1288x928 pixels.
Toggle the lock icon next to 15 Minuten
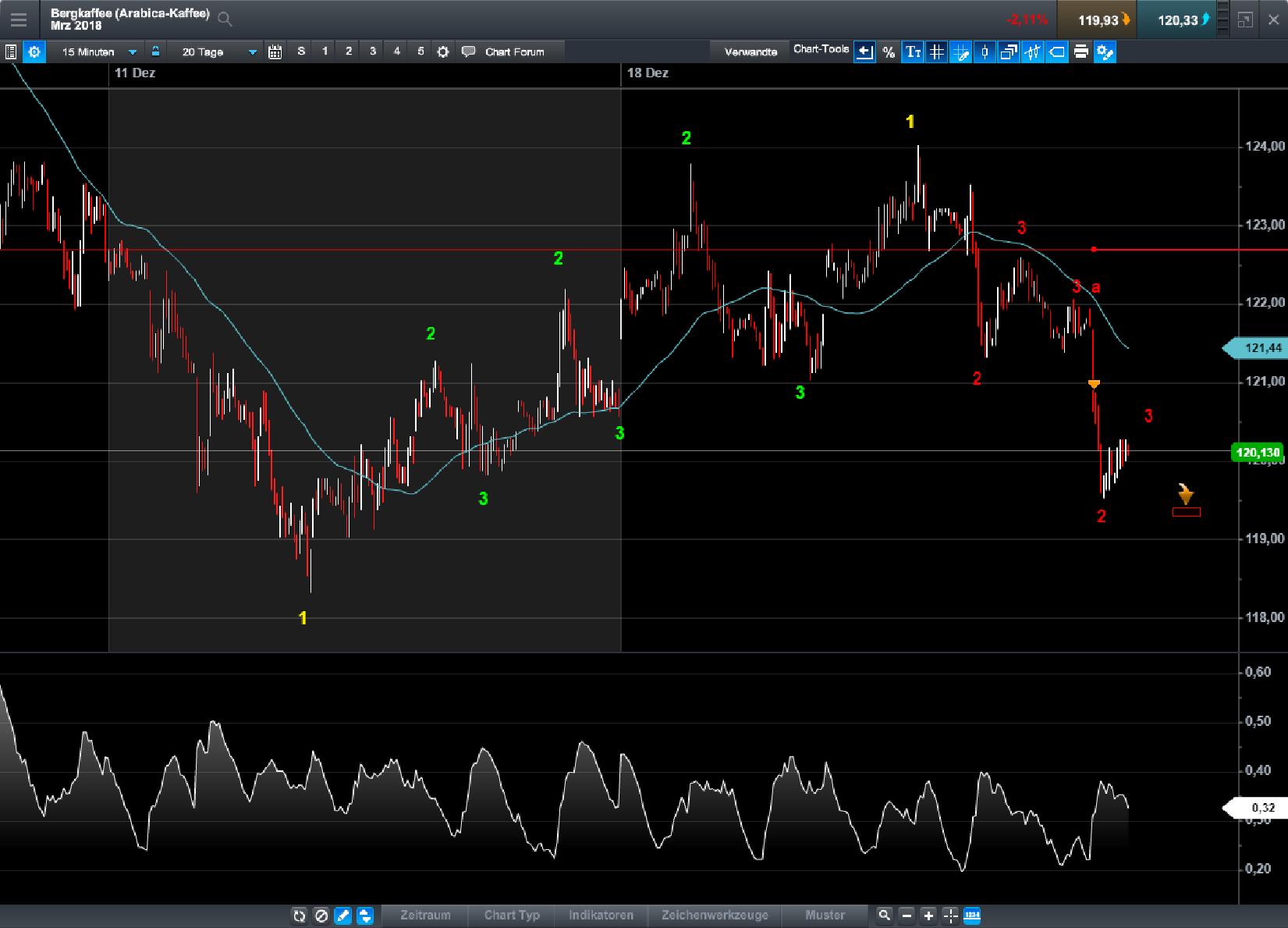[x=156, y=52]
